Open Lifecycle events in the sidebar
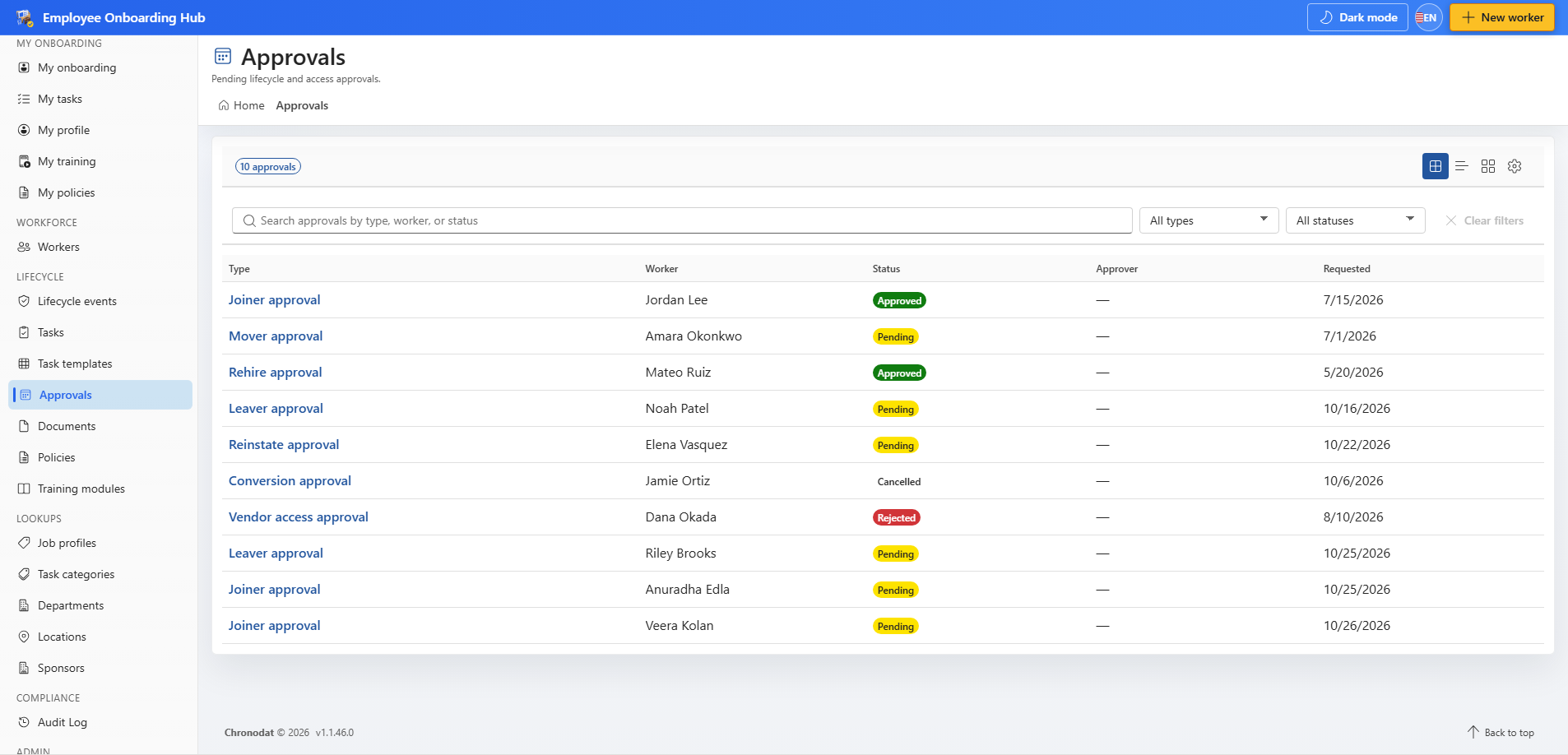This screenshot has height=755, width=1568. [77, 301]
